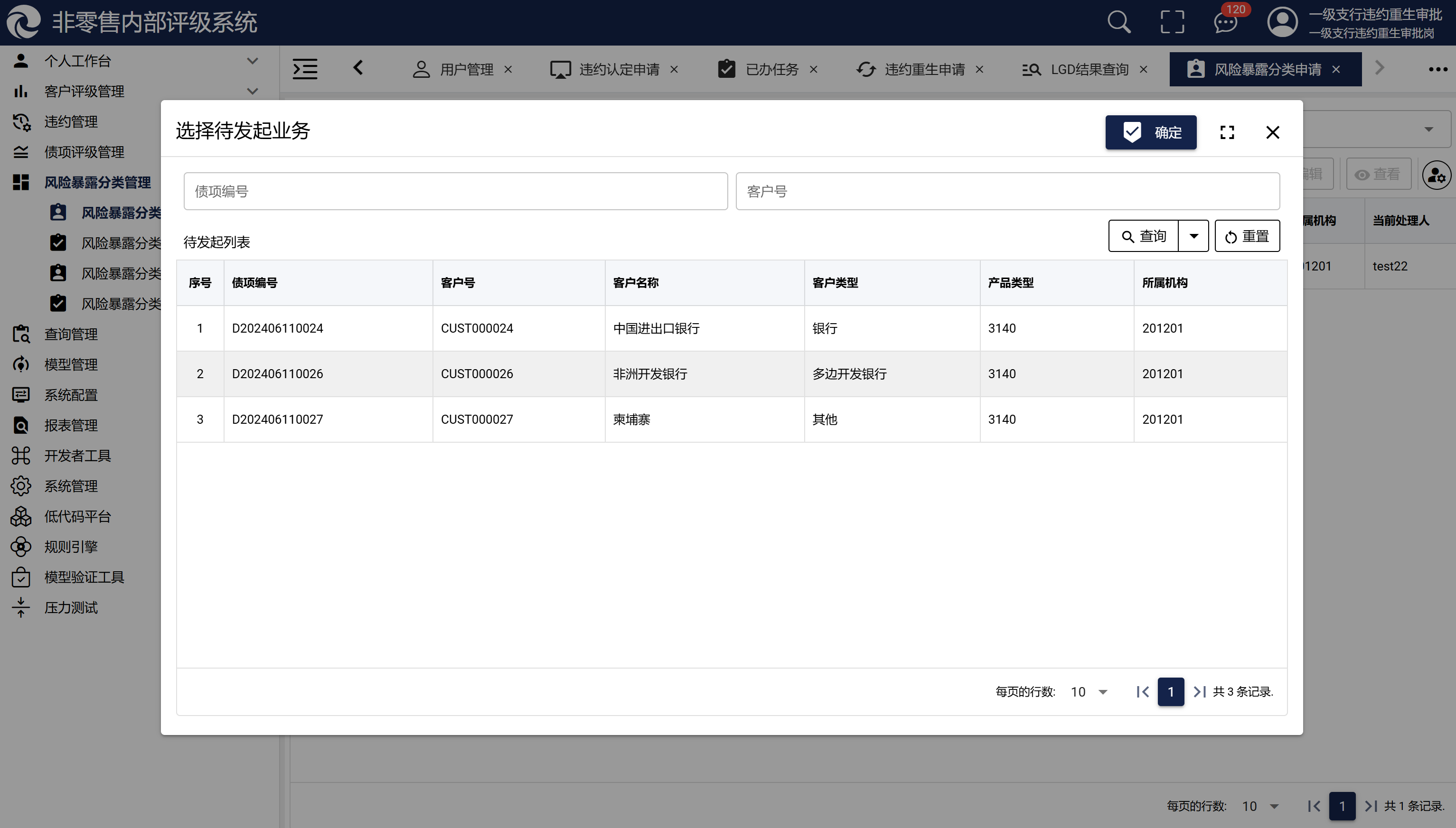Switch to the 违约重生申请 tab
1456x828 pixels.
[924, 69]
